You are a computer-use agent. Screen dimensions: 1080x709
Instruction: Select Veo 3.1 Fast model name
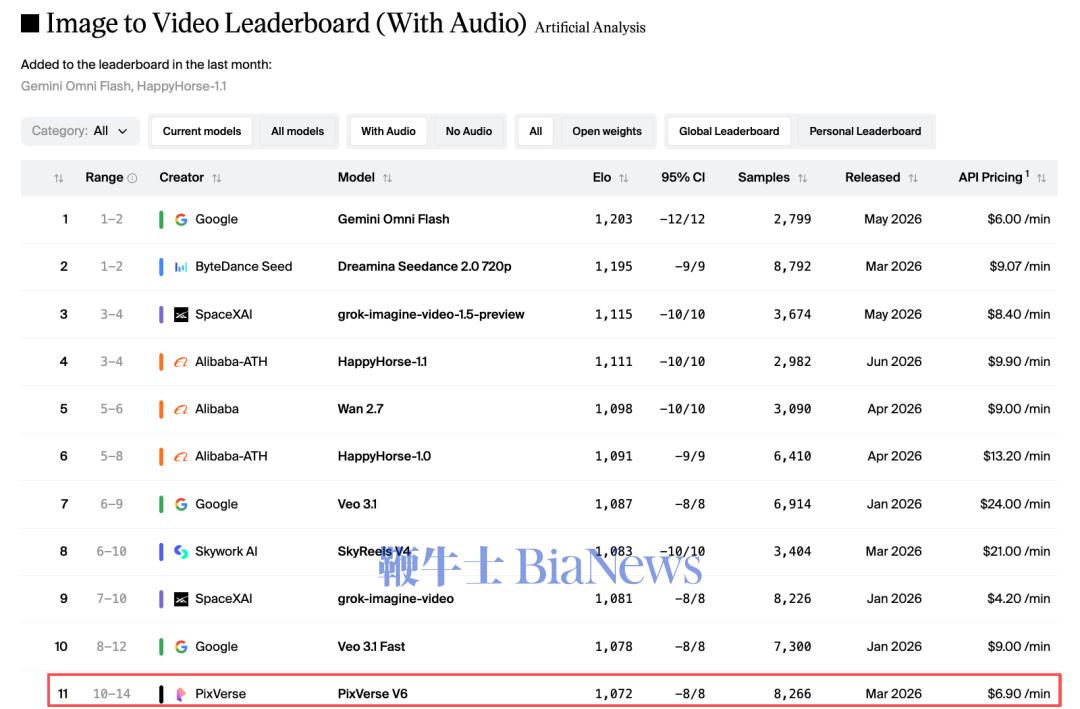[x=371, y=646]
